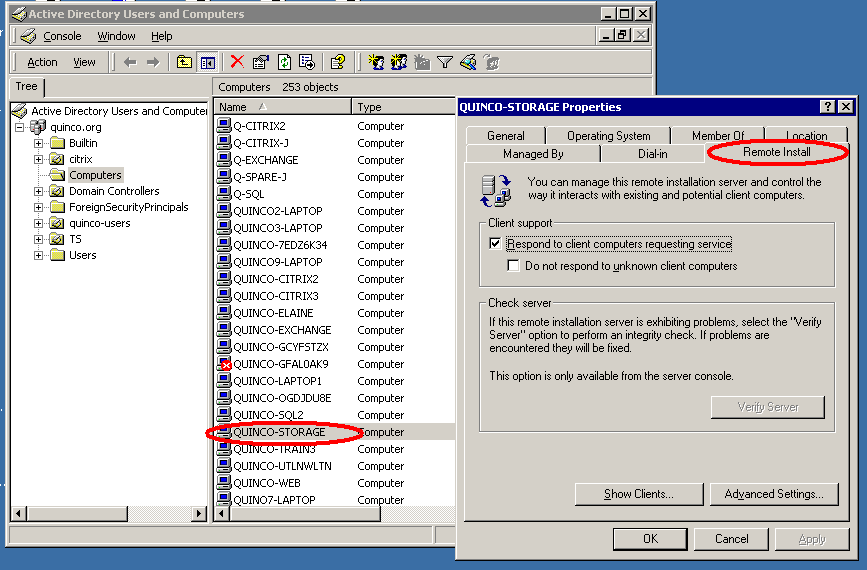The width and height of the screenshot is (867, 570).
Task: Open the Console menu
Action: tap(62, 36)
